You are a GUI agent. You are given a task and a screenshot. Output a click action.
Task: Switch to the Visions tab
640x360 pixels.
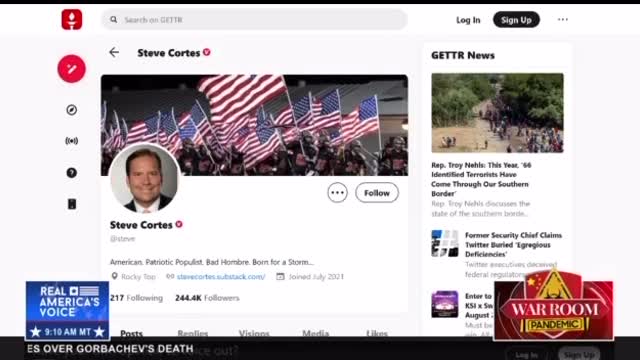(254, 333)
